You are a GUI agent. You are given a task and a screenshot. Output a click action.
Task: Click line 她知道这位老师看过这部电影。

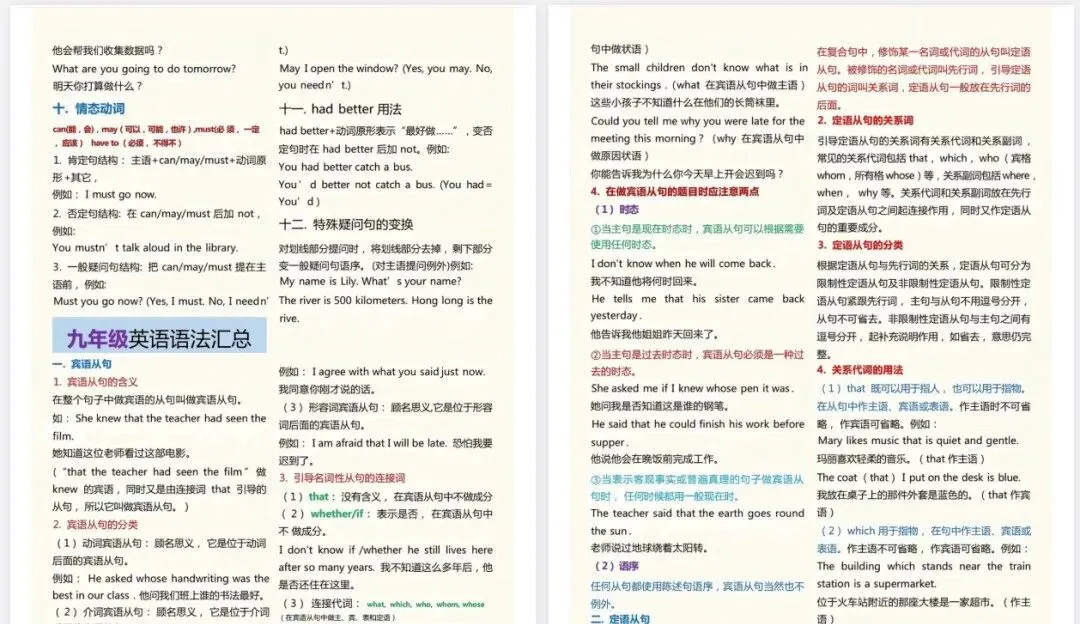121,453
